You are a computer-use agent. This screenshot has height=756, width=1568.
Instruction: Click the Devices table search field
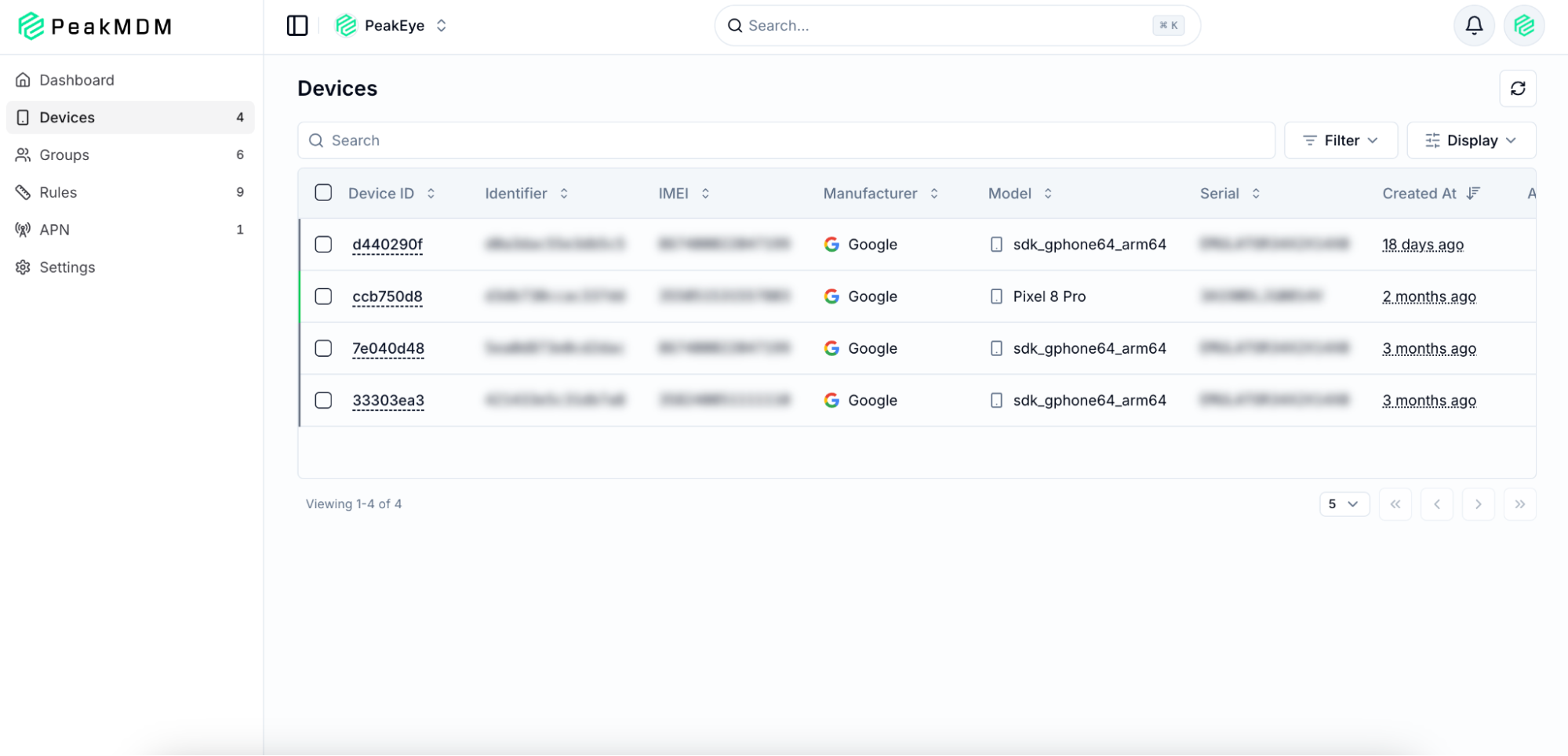786,140
